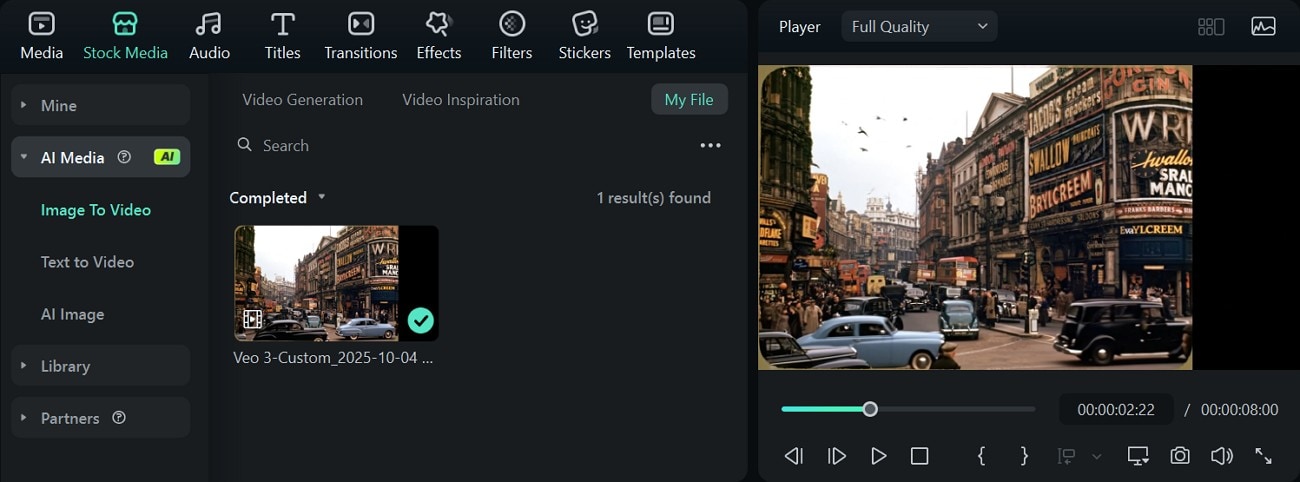Click the add-to-timeline insert icon

coord(1067,456)
